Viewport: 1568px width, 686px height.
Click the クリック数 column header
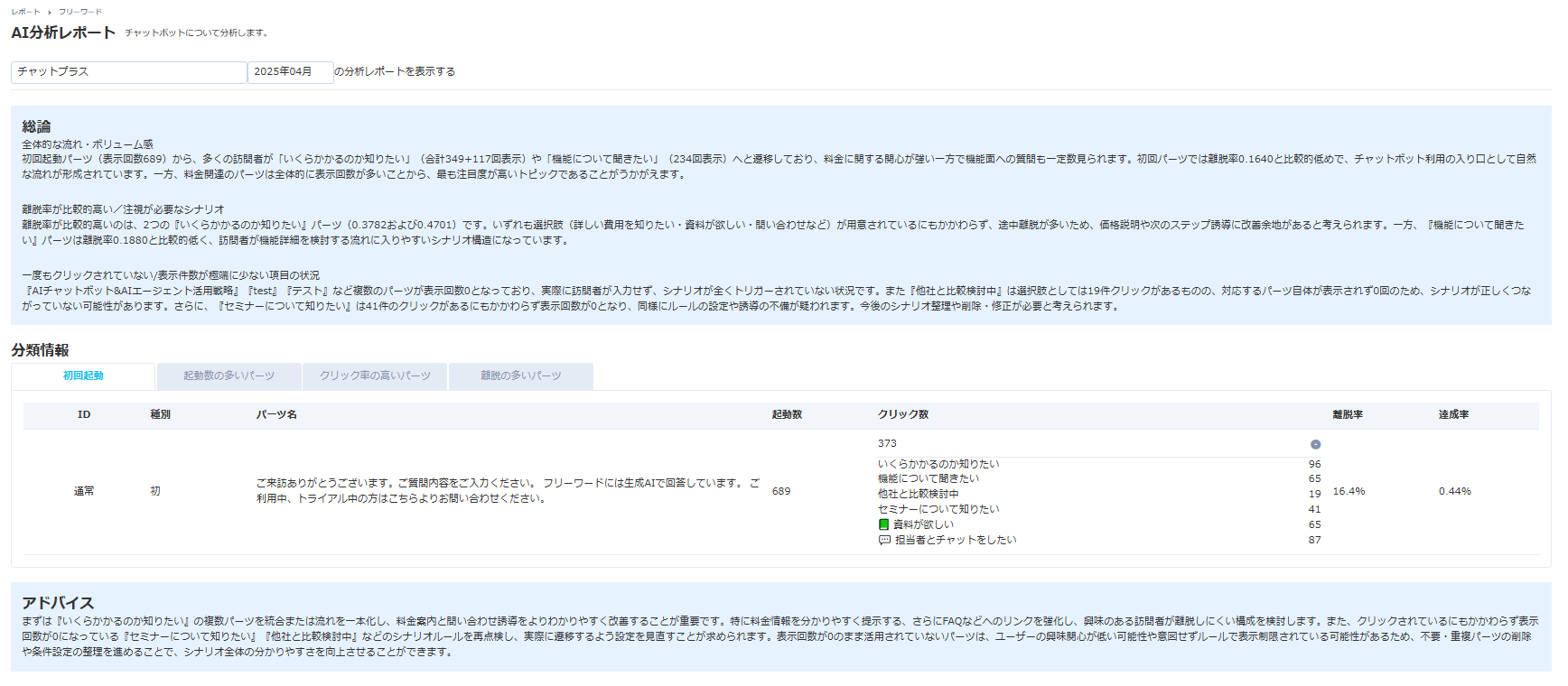pyautogui.click(x=903, y=415)
